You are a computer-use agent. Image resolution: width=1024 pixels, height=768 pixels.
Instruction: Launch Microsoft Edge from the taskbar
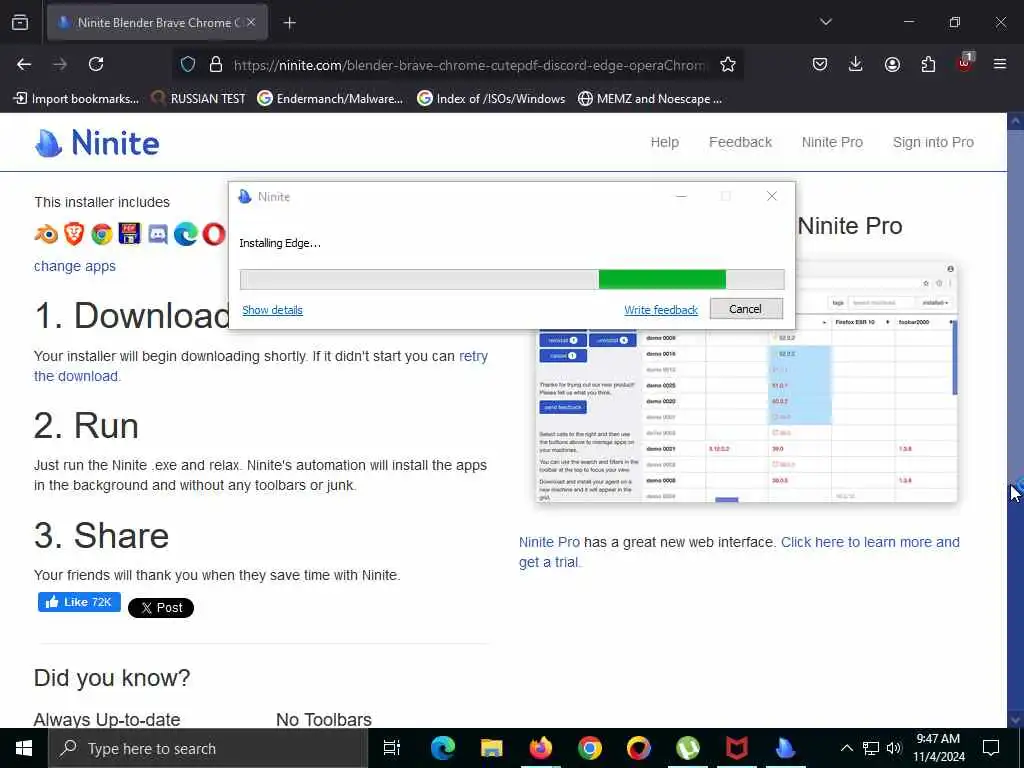coord(442,748)
